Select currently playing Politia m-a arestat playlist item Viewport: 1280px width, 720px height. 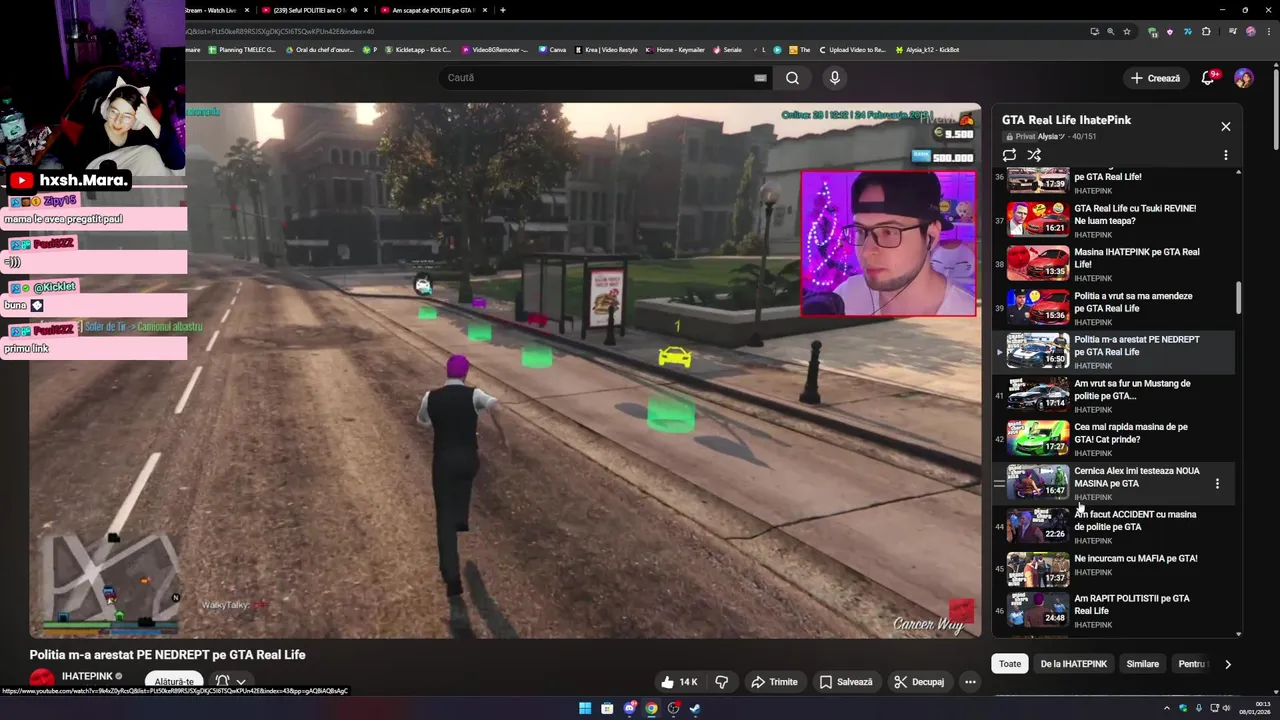pos(1115,351)
